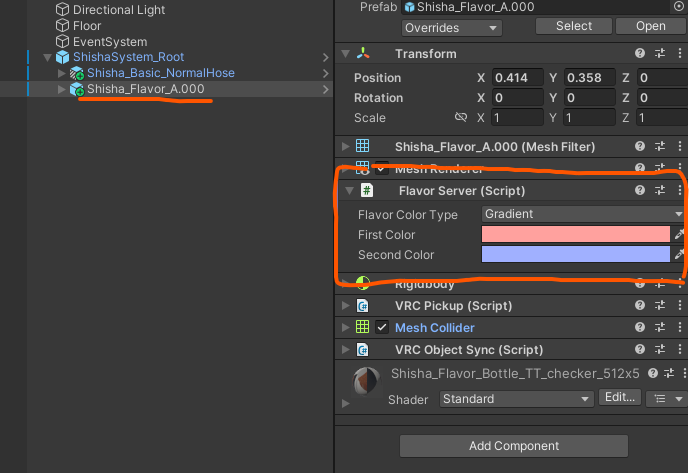Open Transform presets icon
The width and height of the screenshot is (690, 473).
point(660,53)
